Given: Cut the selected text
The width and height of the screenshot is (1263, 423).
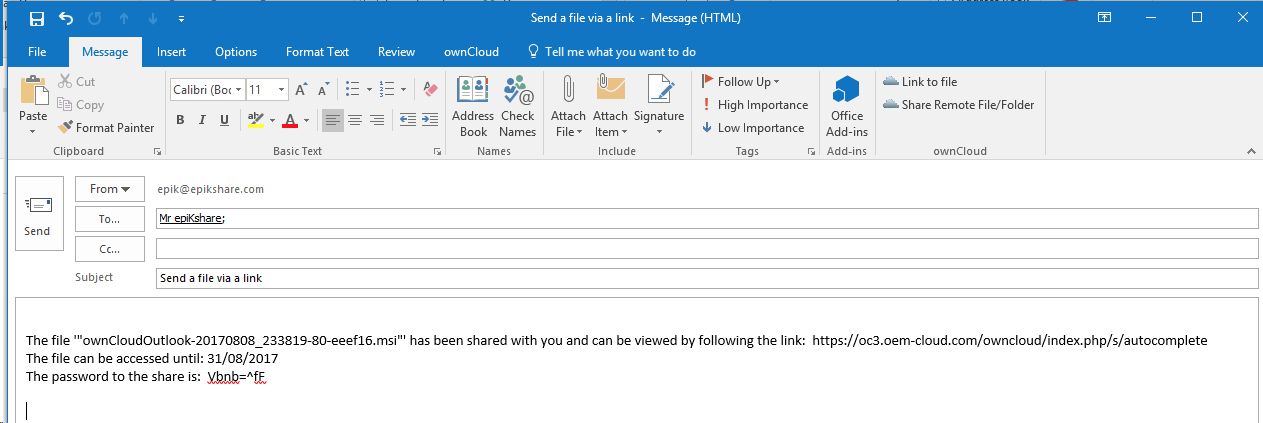Looking at the screenshot, I should click(x=76, y=82).
